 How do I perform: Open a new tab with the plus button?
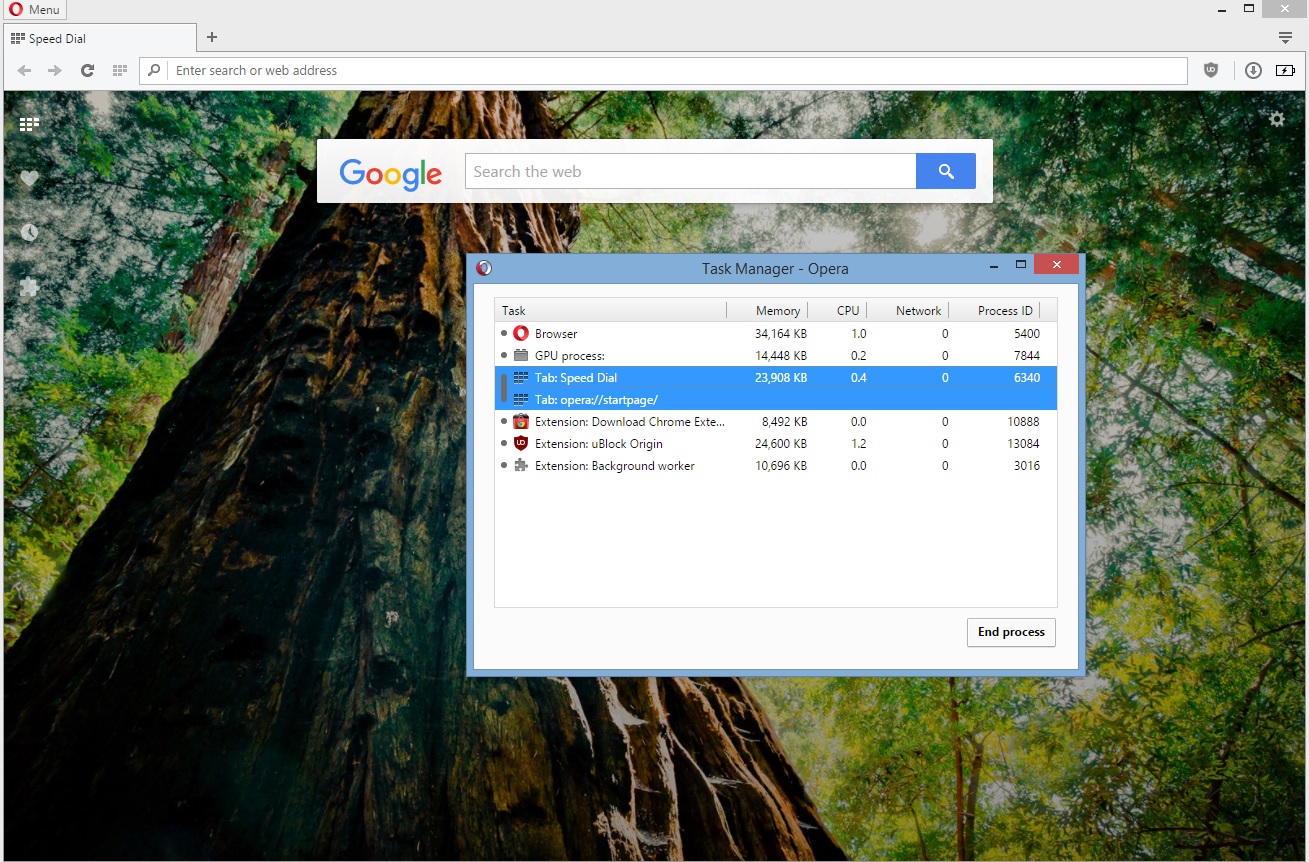[212, 38]
